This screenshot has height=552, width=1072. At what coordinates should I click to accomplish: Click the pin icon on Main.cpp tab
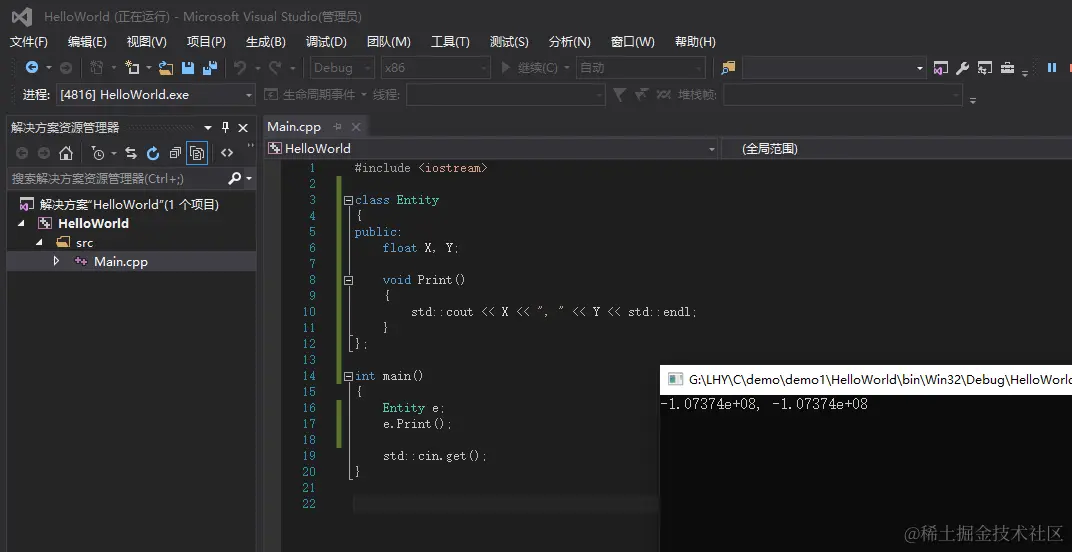[x=336, y=127]
